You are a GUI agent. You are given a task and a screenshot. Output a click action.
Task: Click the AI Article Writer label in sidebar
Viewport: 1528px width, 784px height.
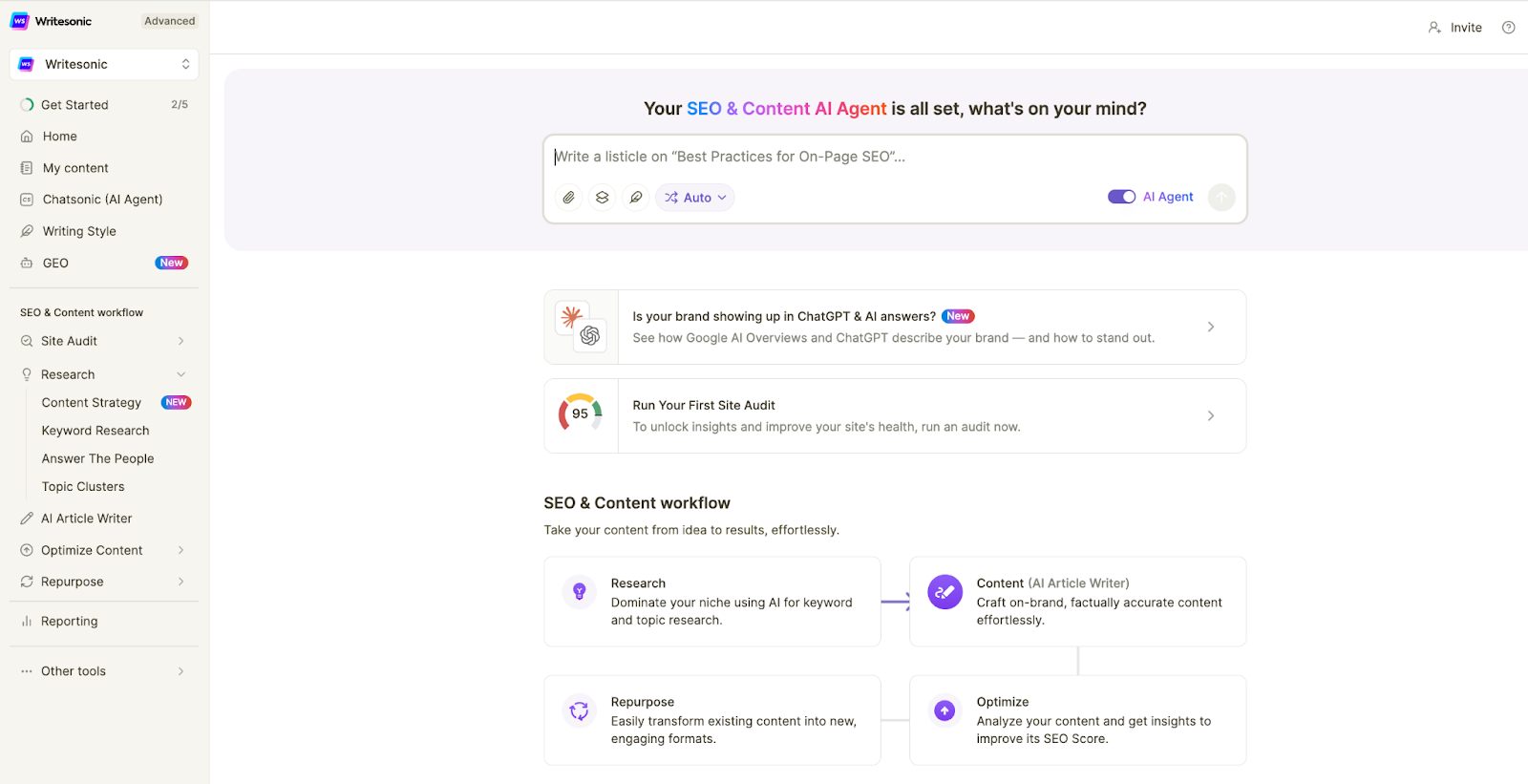click(87, 519)
